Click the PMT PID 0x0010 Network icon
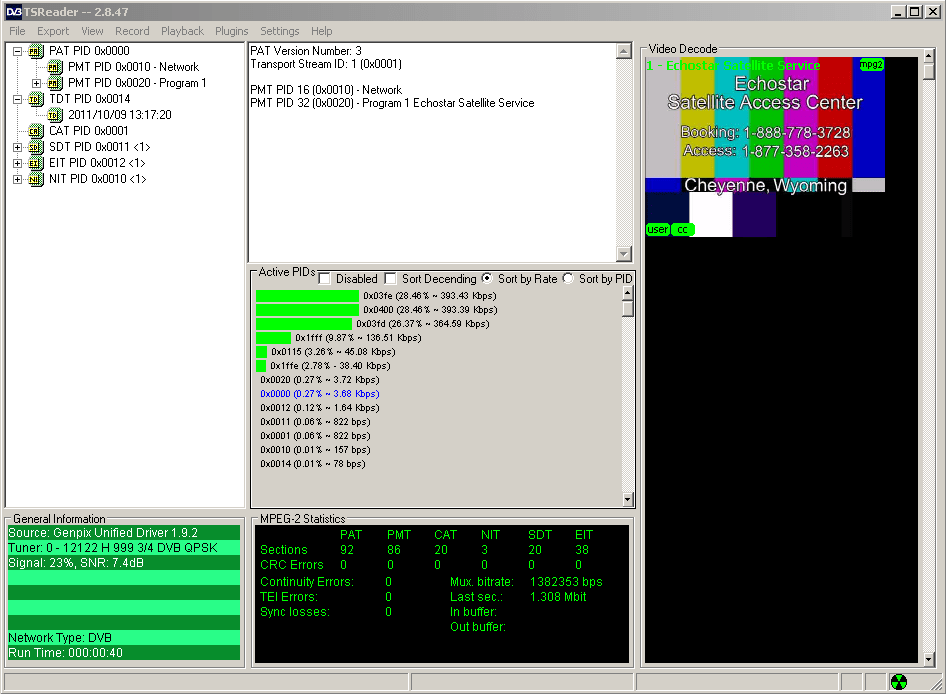946x694 pixels. pos(55,67)
